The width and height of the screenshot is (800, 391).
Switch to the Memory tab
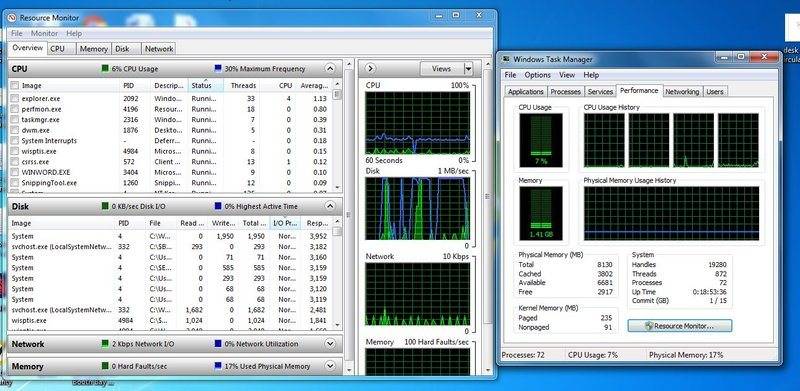(x=94, y=48)
